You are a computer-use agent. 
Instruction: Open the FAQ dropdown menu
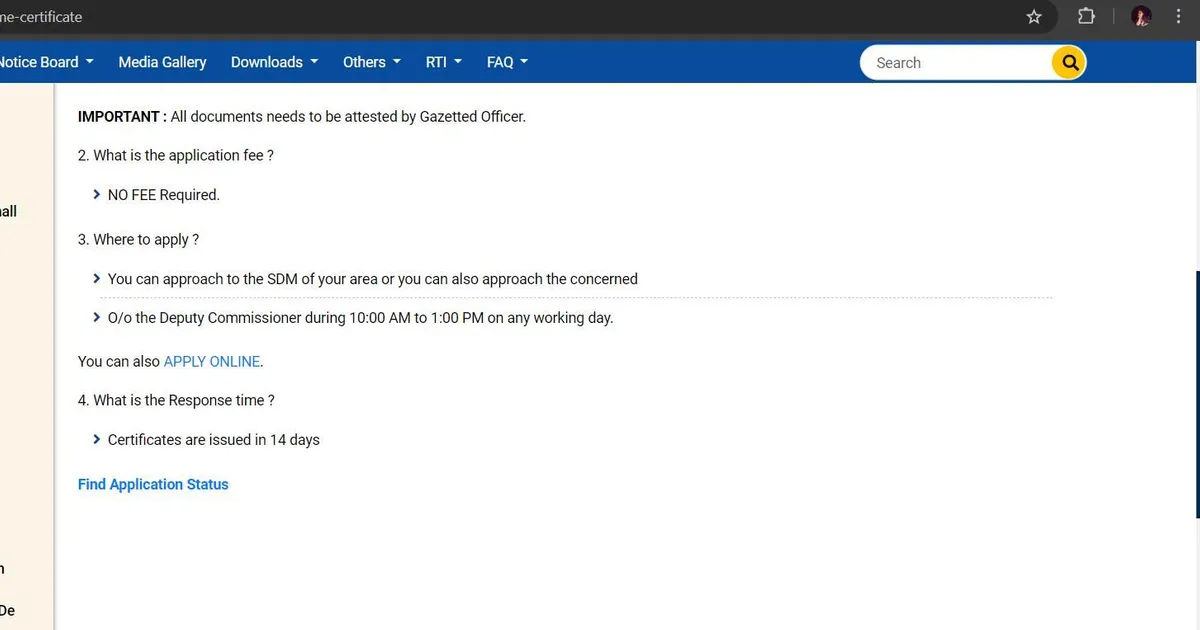(x=507, y=62)
